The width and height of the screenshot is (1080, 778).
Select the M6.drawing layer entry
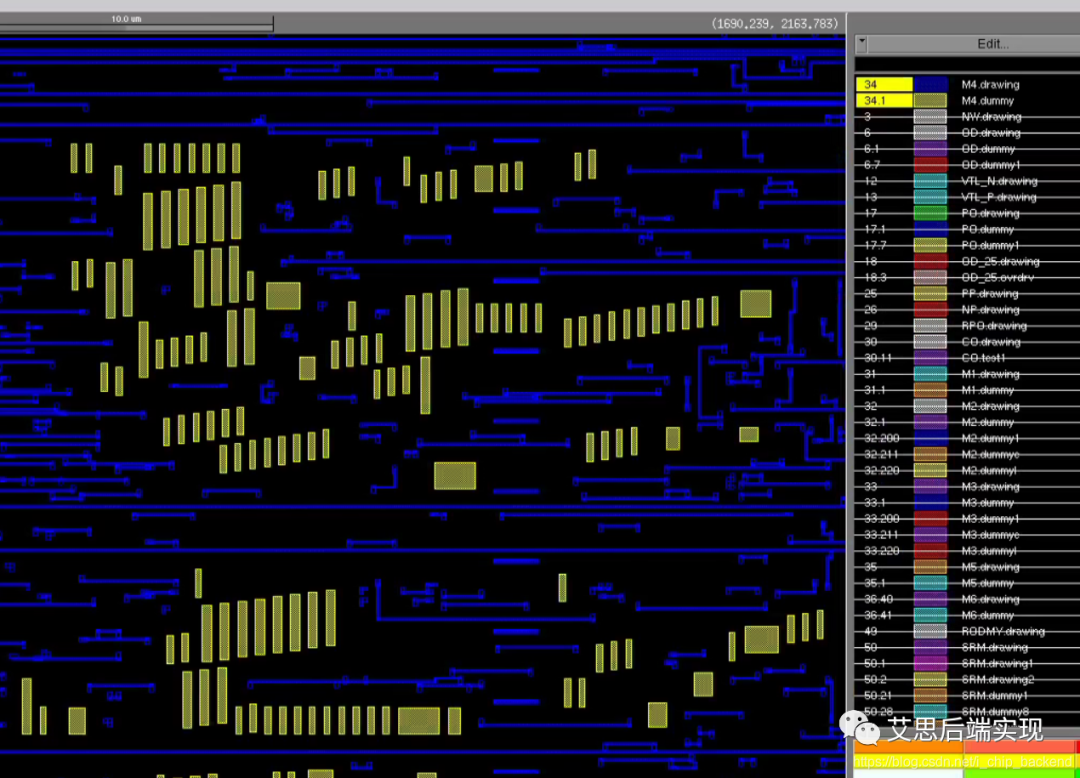click(x=990, y=599)
